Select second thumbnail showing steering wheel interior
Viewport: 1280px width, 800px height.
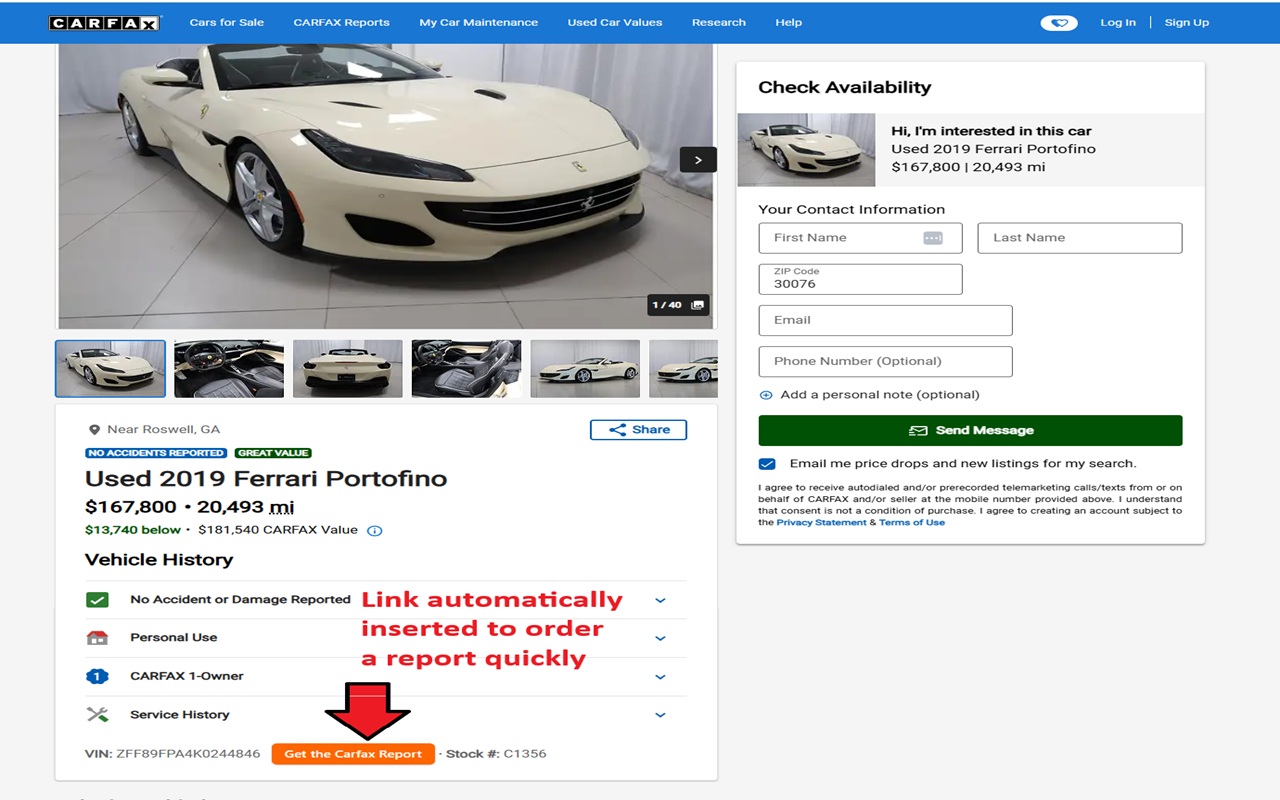coord(229,369)
